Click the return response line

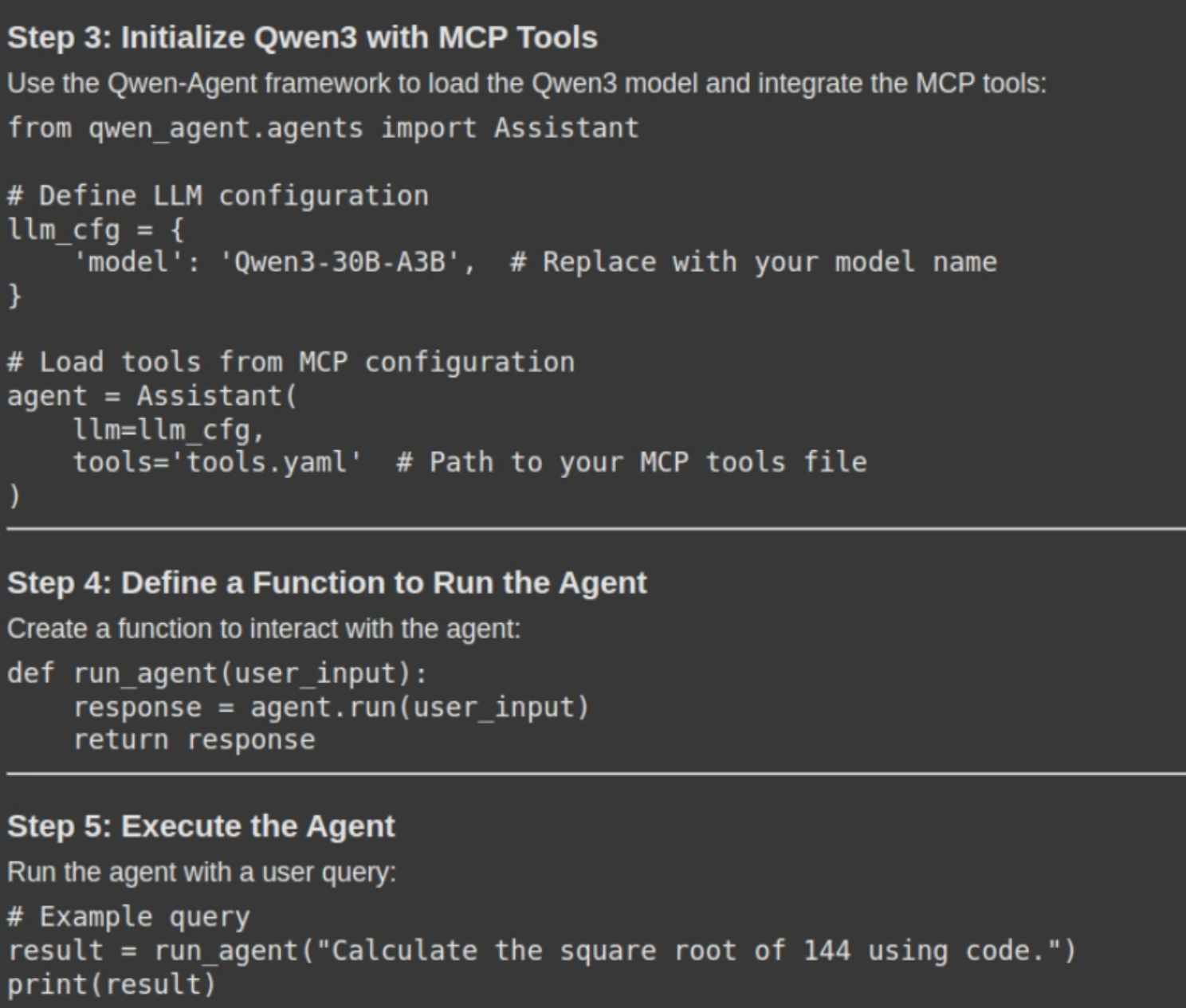click(x=194, y=740)
